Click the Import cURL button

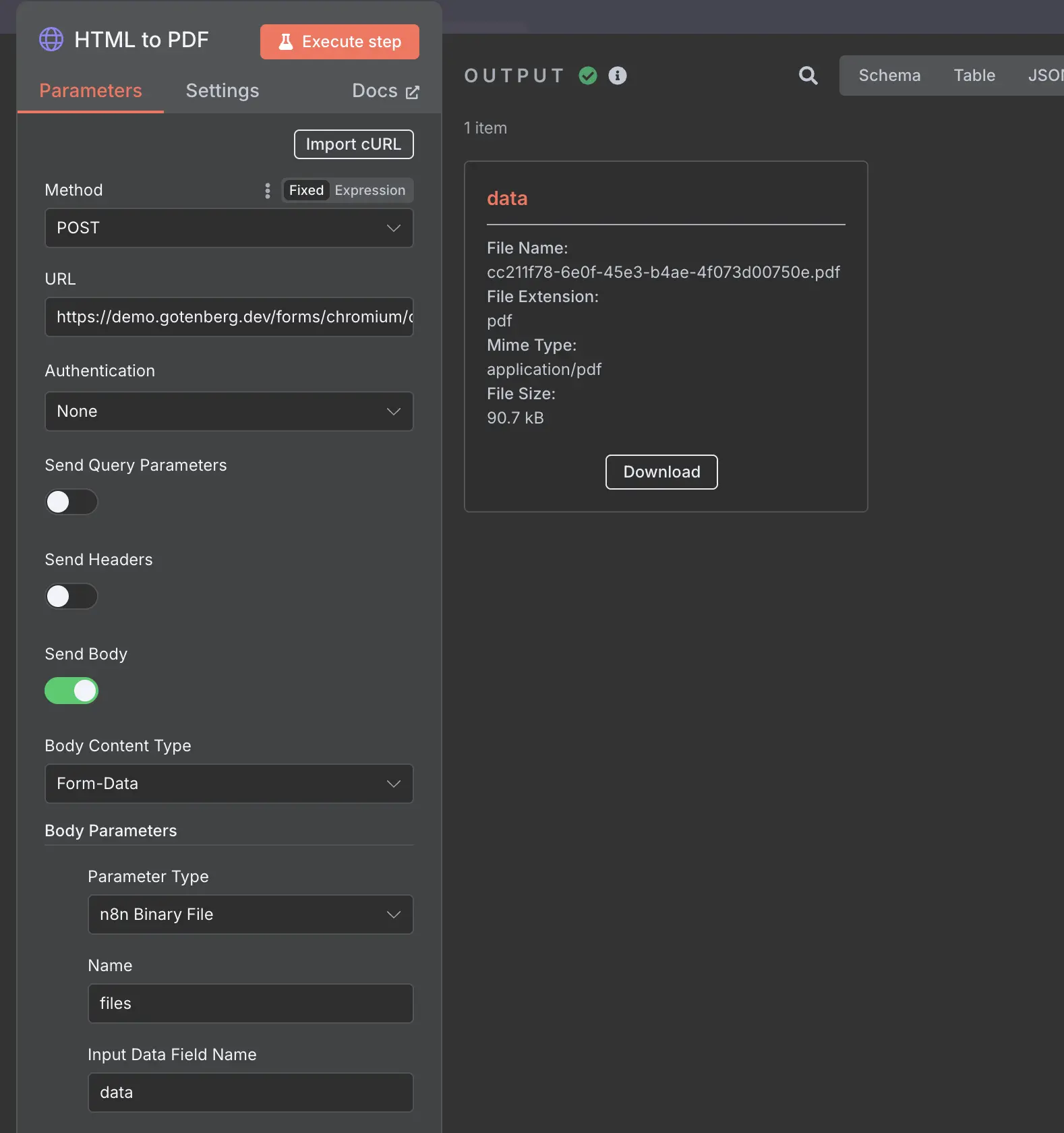tap(354, 144)
